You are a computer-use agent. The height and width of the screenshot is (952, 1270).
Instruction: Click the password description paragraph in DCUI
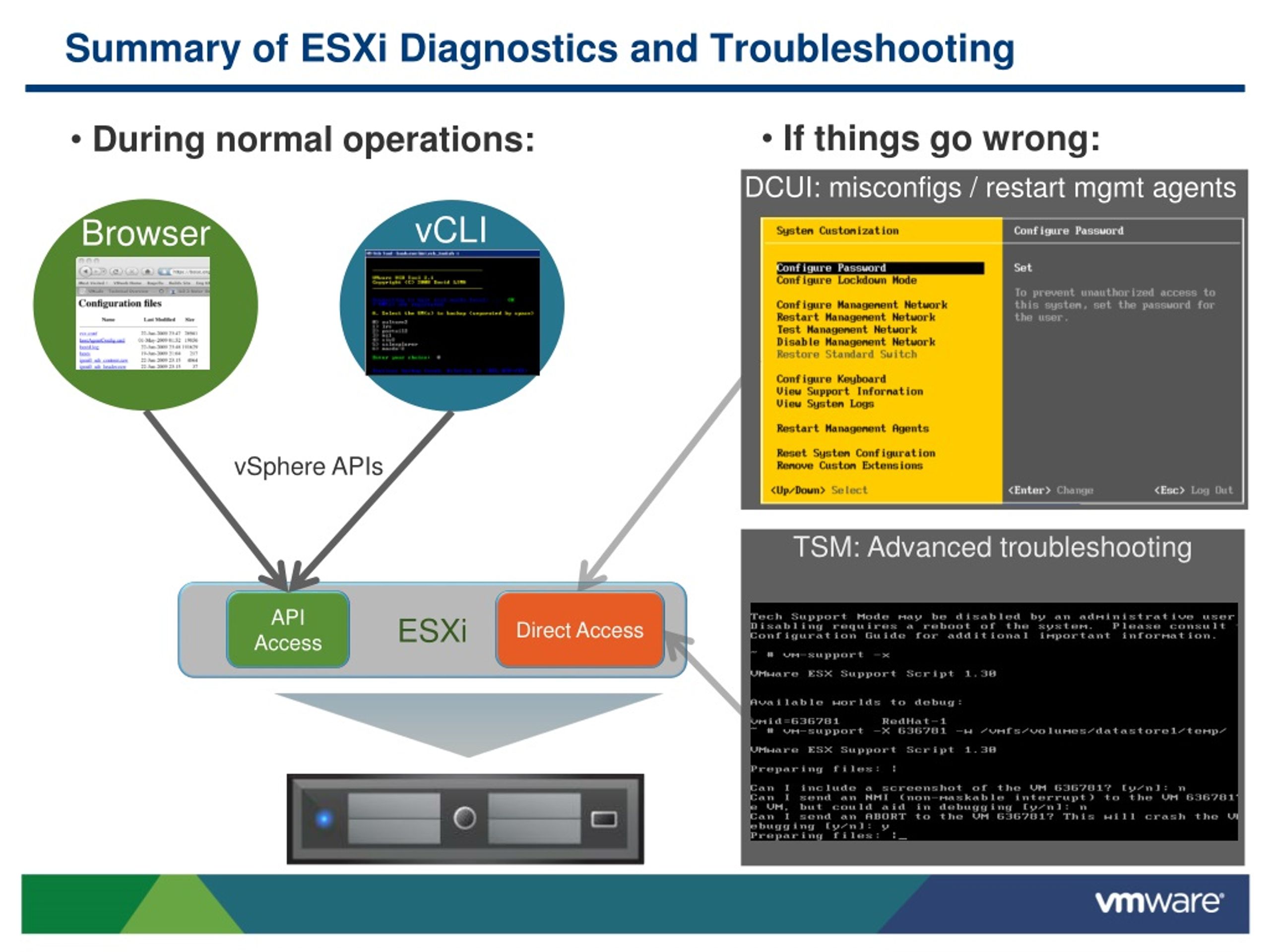[x=1114, y=305]
